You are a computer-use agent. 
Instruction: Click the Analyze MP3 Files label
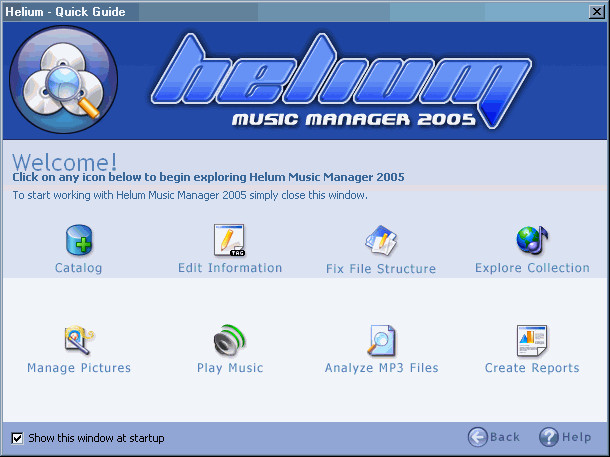coord(382,368)
